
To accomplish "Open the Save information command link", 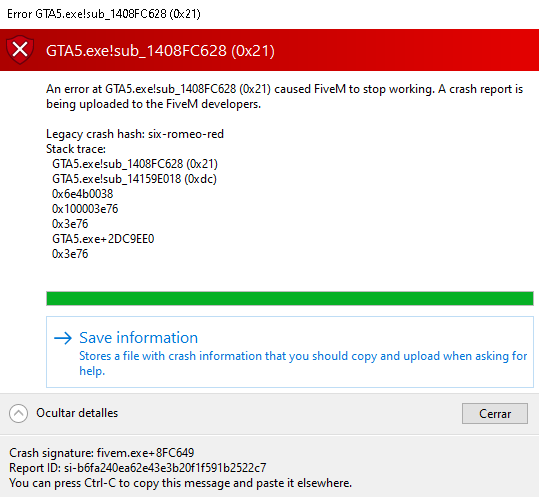I will coord(290,352).
